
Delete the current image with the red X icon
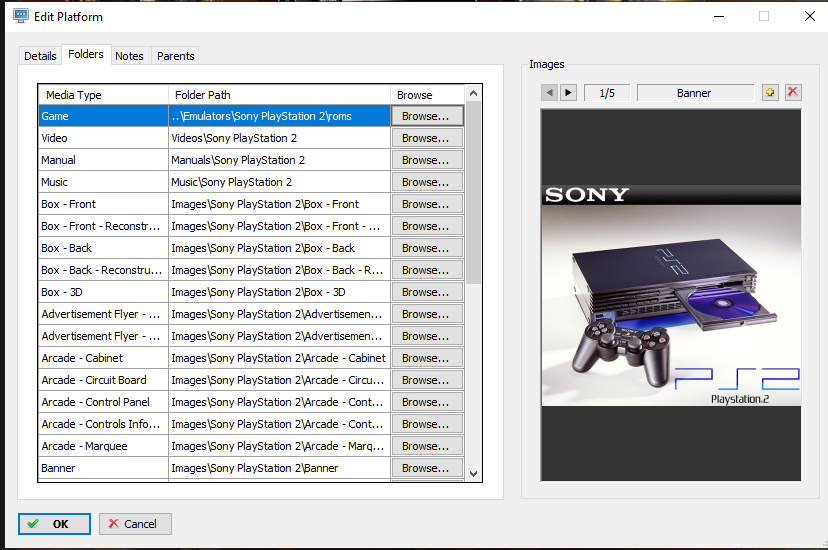793,92
